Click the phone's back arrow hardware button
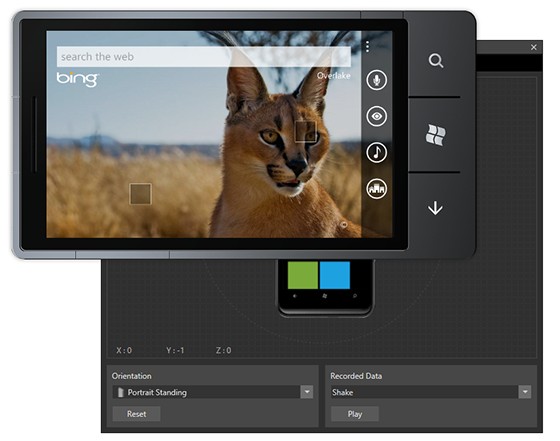560x441 pixels. pyautogui.click(x=435, y=208)
